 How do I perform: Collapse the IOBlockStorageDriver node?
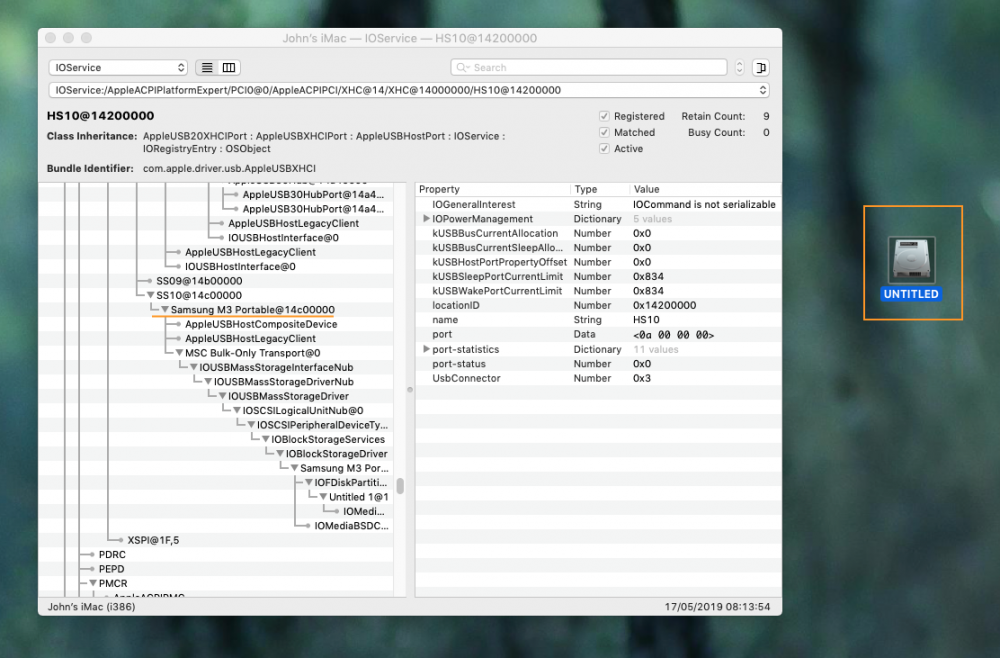280,454
